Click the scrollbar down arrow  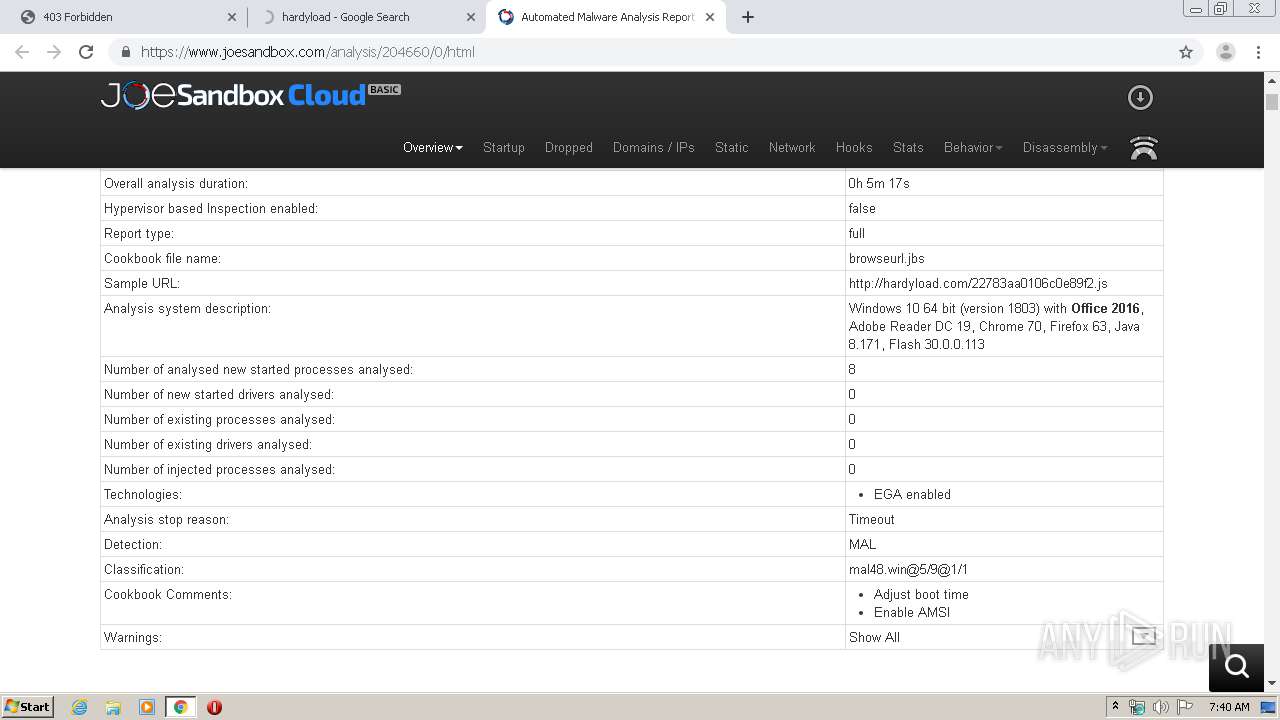1272,684
